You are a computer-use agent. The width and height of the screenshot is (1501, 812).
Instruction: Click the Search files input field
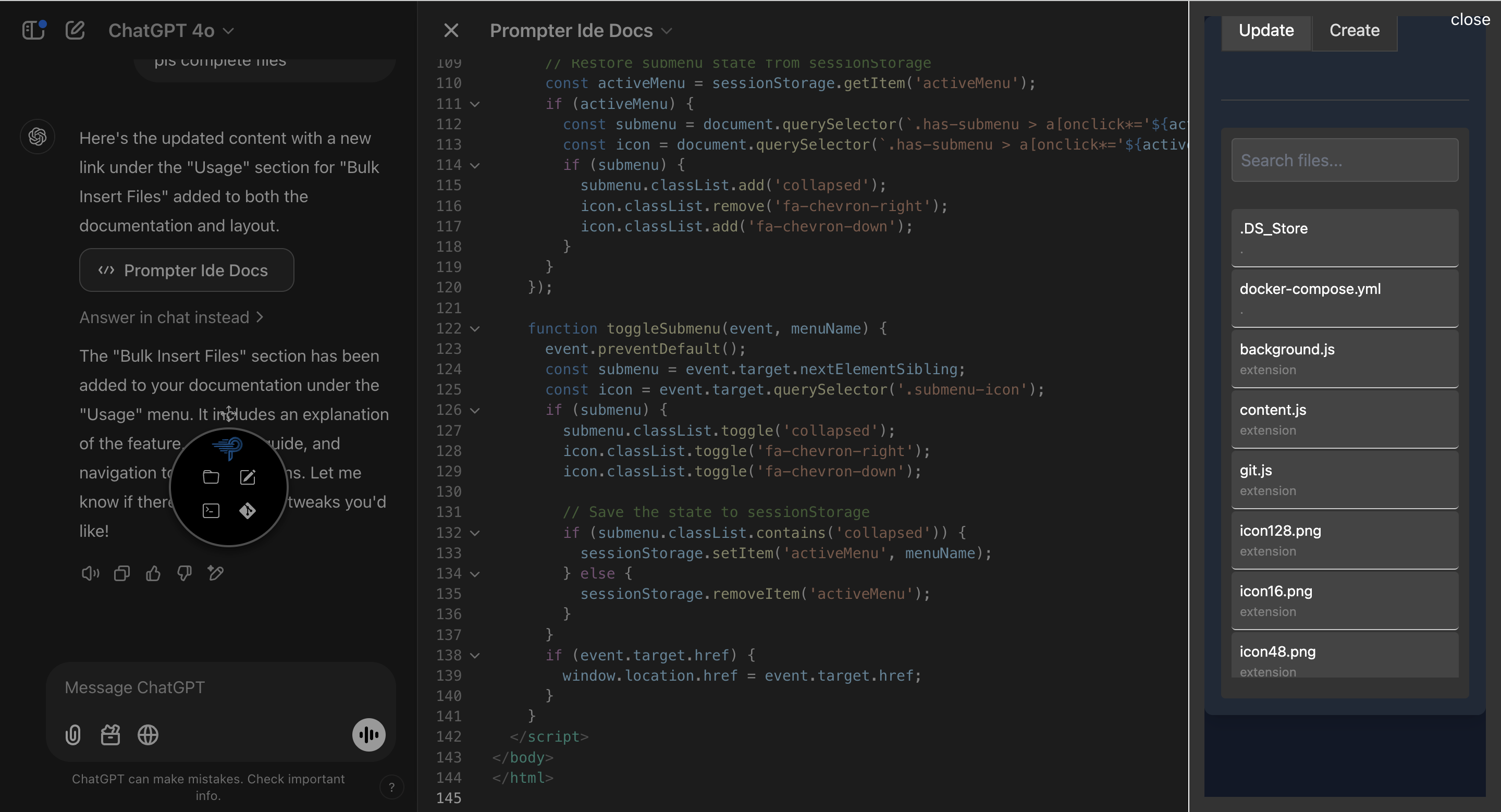pos(1344,160)
